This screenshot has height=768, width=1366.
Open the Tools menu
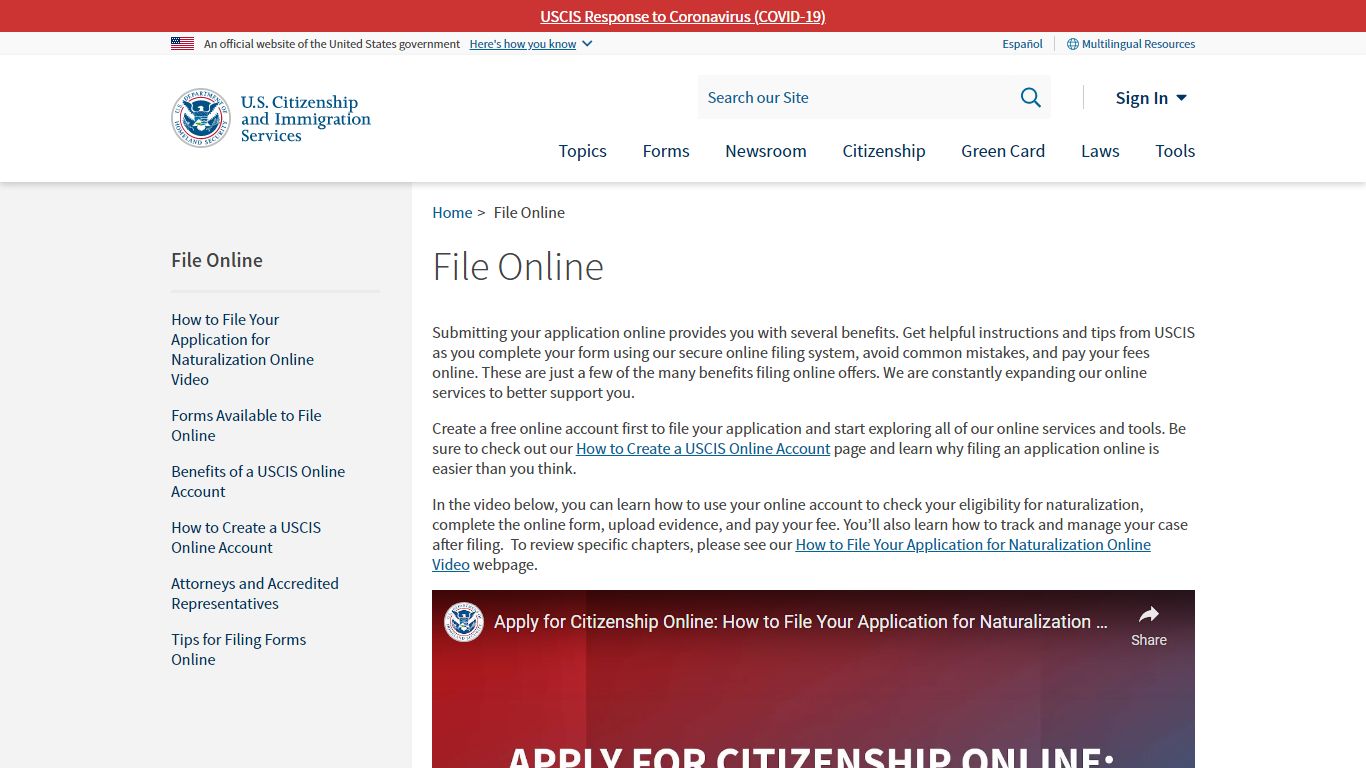click(x=1175, y=151)
